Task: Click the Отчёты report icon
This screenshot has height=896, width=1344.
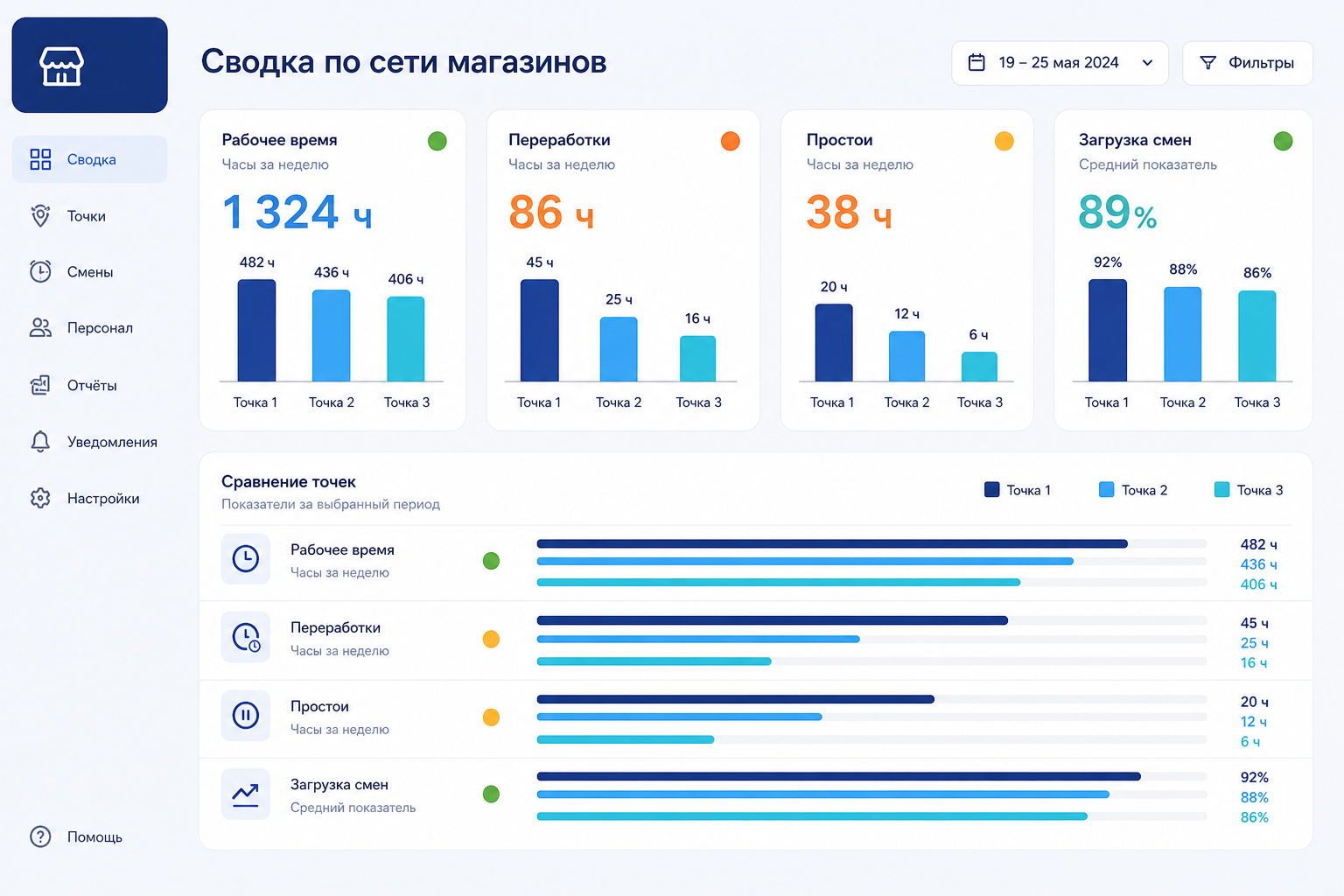Action: [40, 385]
